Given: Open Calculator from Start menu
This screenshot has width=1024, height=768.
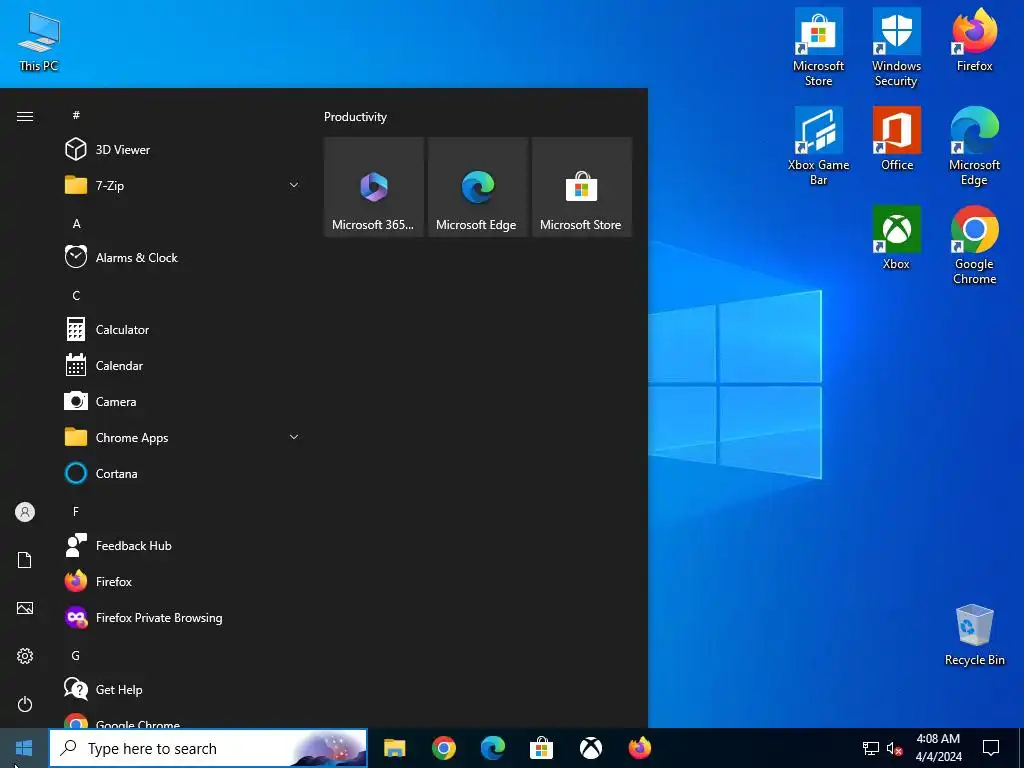Looking at the screenshot, I should (183, 330).
